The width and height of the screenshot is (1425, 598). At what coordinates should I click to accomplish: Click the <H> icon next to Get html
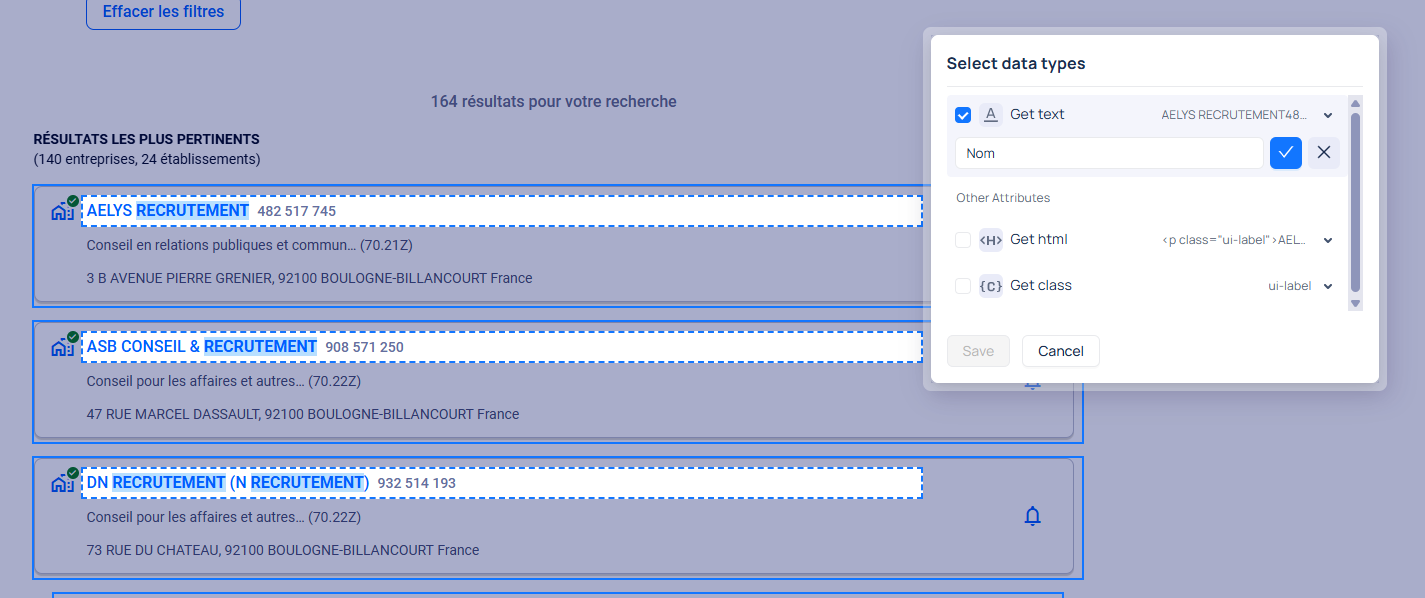pos(990,240)
